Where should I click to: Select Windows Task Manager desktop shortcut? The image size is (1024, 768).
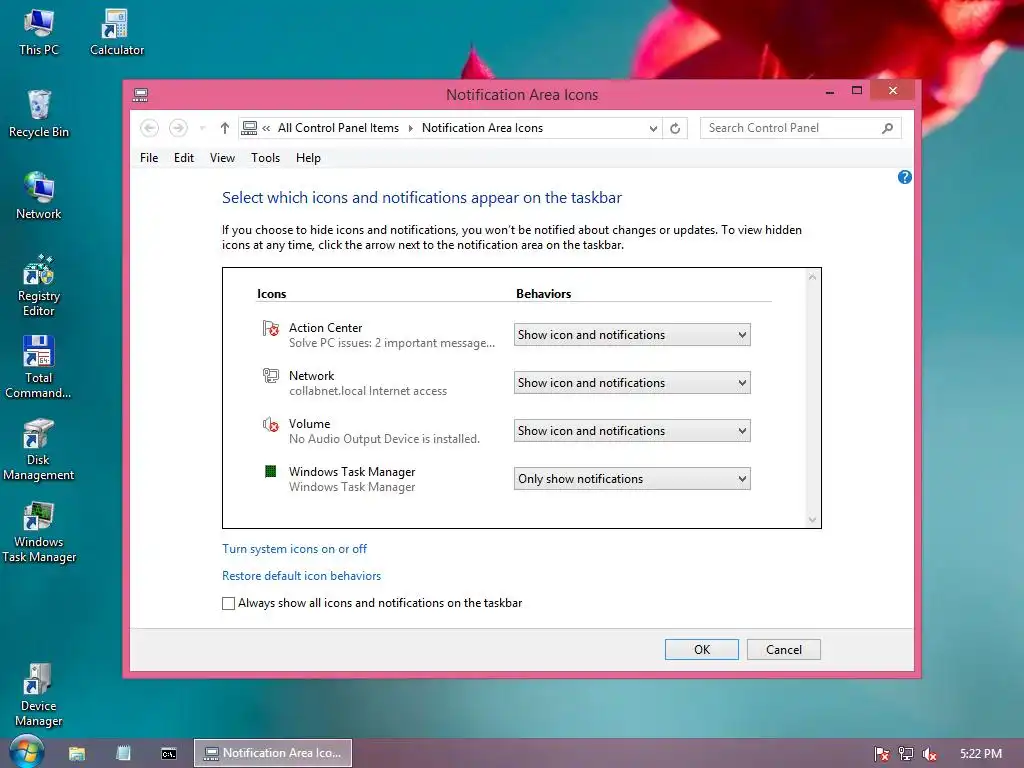[39, 532]
